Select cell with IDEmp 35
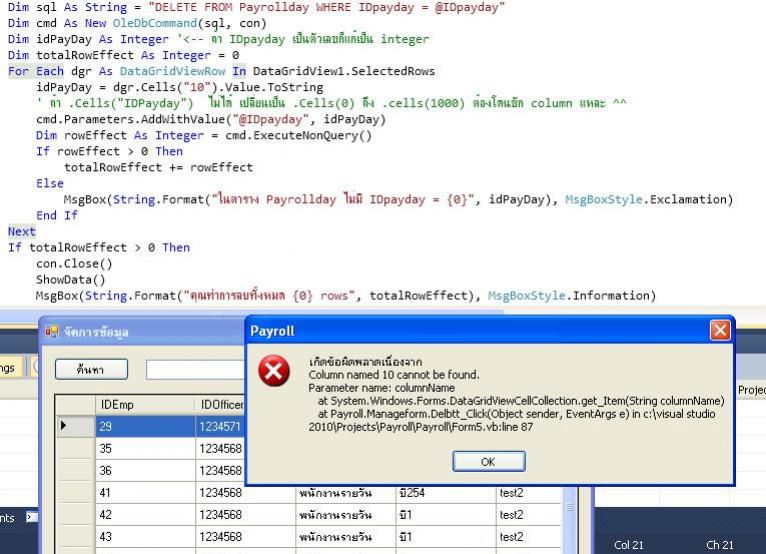 coord(145,448)
